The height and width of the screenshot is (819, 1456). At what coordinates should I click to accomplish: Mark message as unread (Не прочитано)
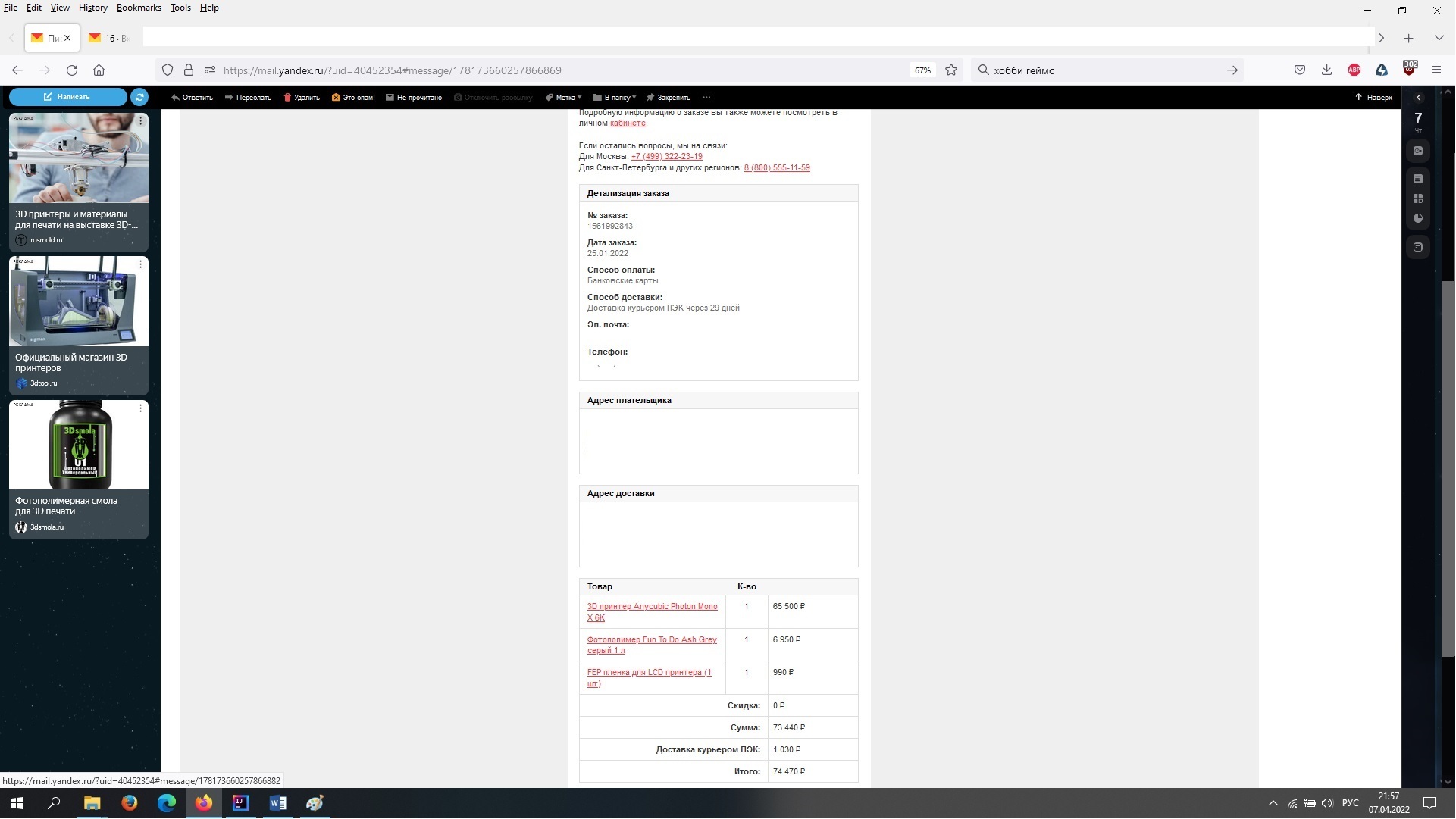[414, 97]
